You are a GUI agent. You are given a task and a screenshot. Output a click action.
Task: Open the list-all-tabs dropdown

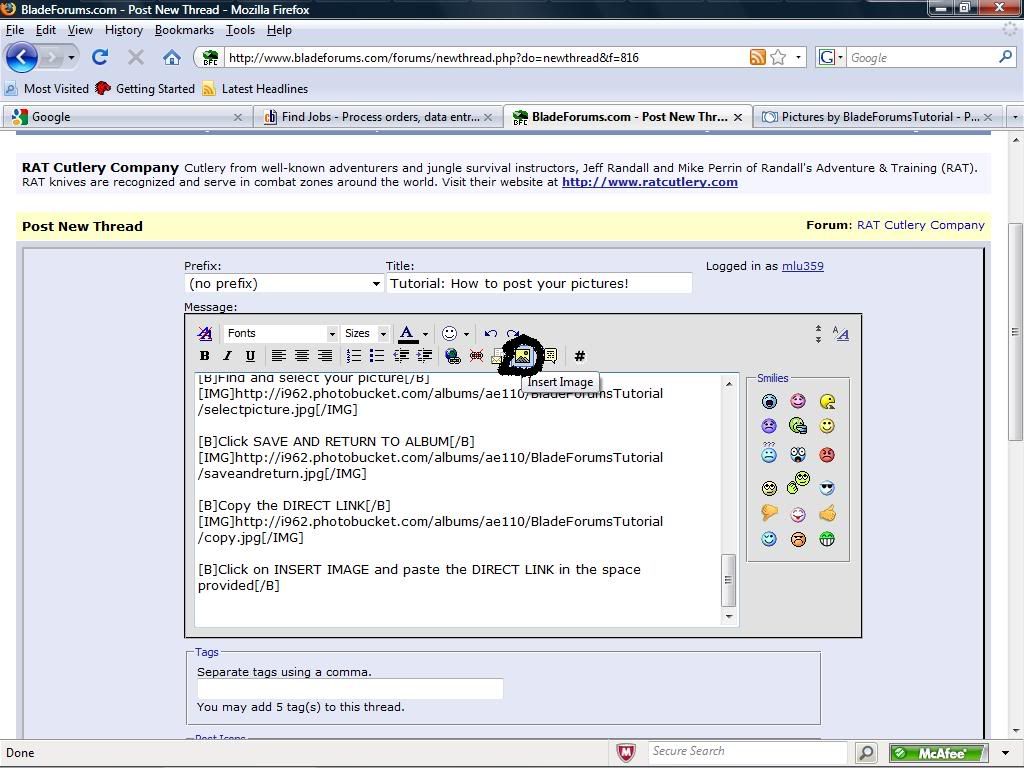(1014, 117)
